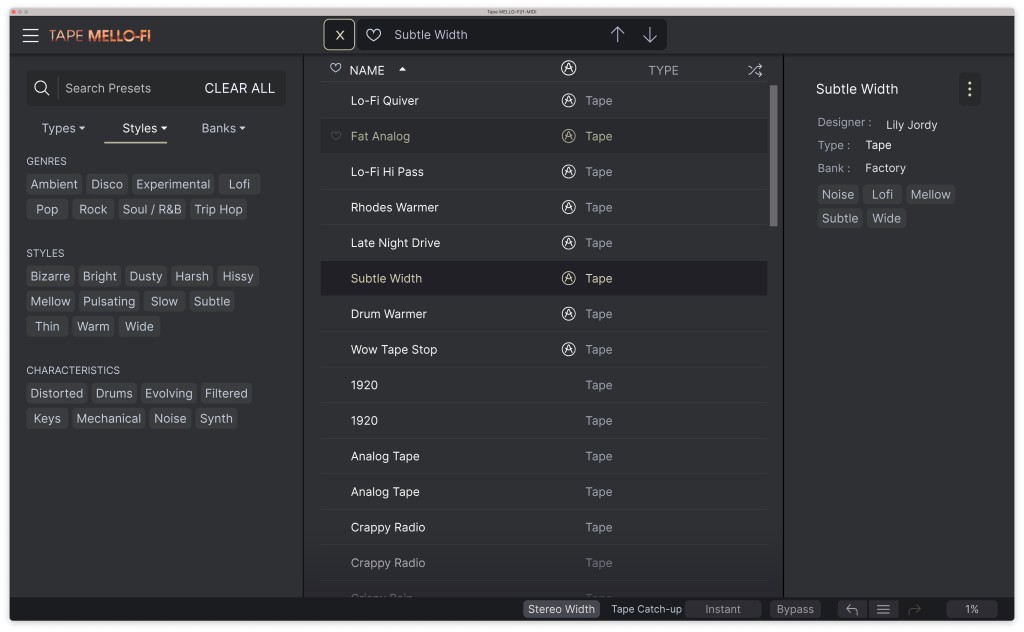Toggle Stereo Width mode

561,609
